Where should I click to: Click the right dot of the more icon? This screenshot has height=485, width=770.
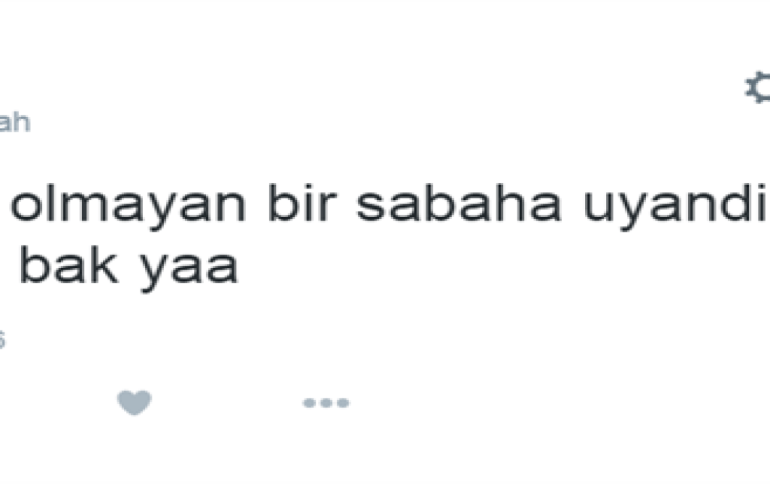pos(343,403)
